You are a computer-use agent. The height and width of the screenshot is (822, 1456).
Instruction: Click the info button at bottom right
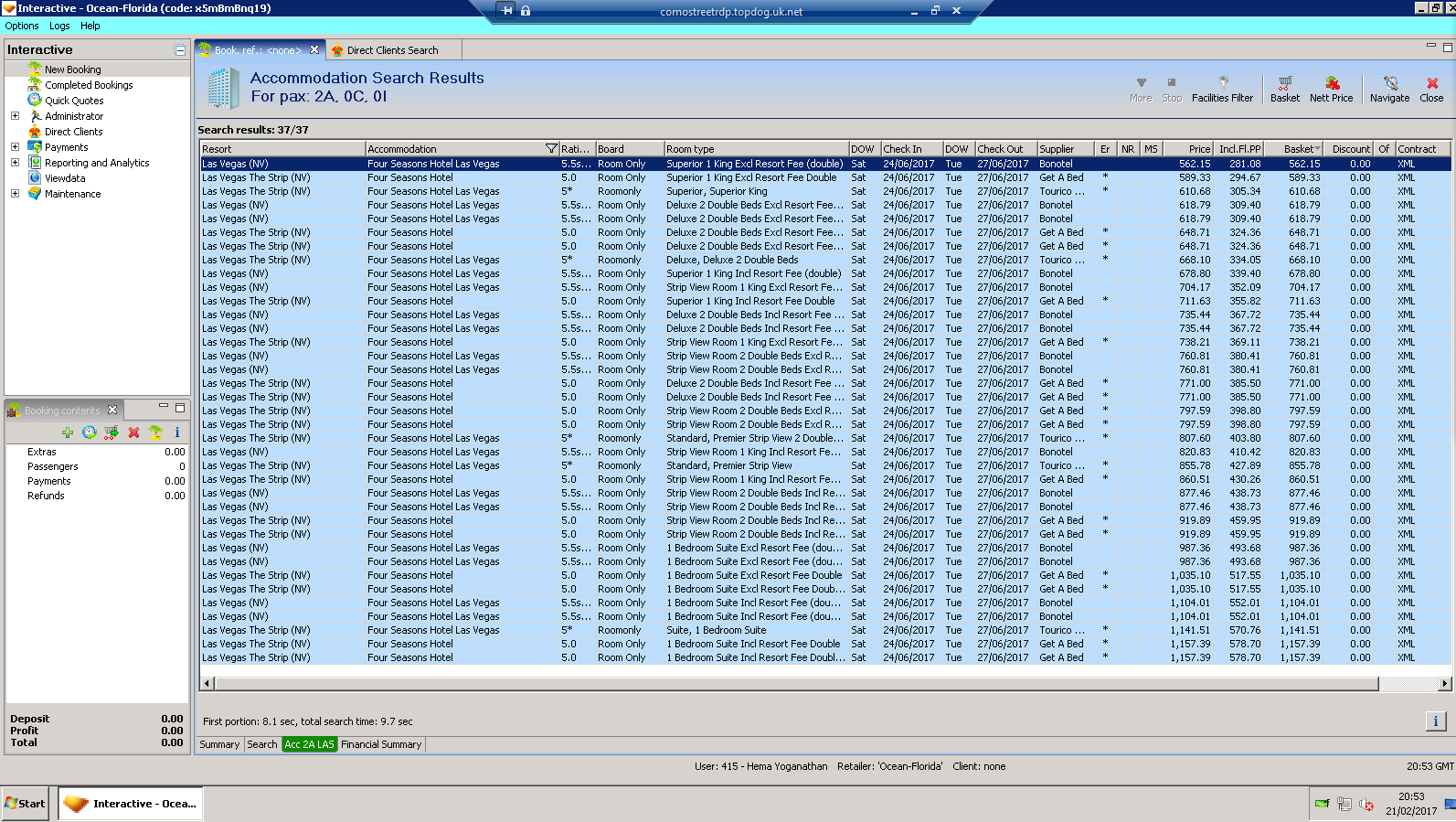tap(1435, 721)
